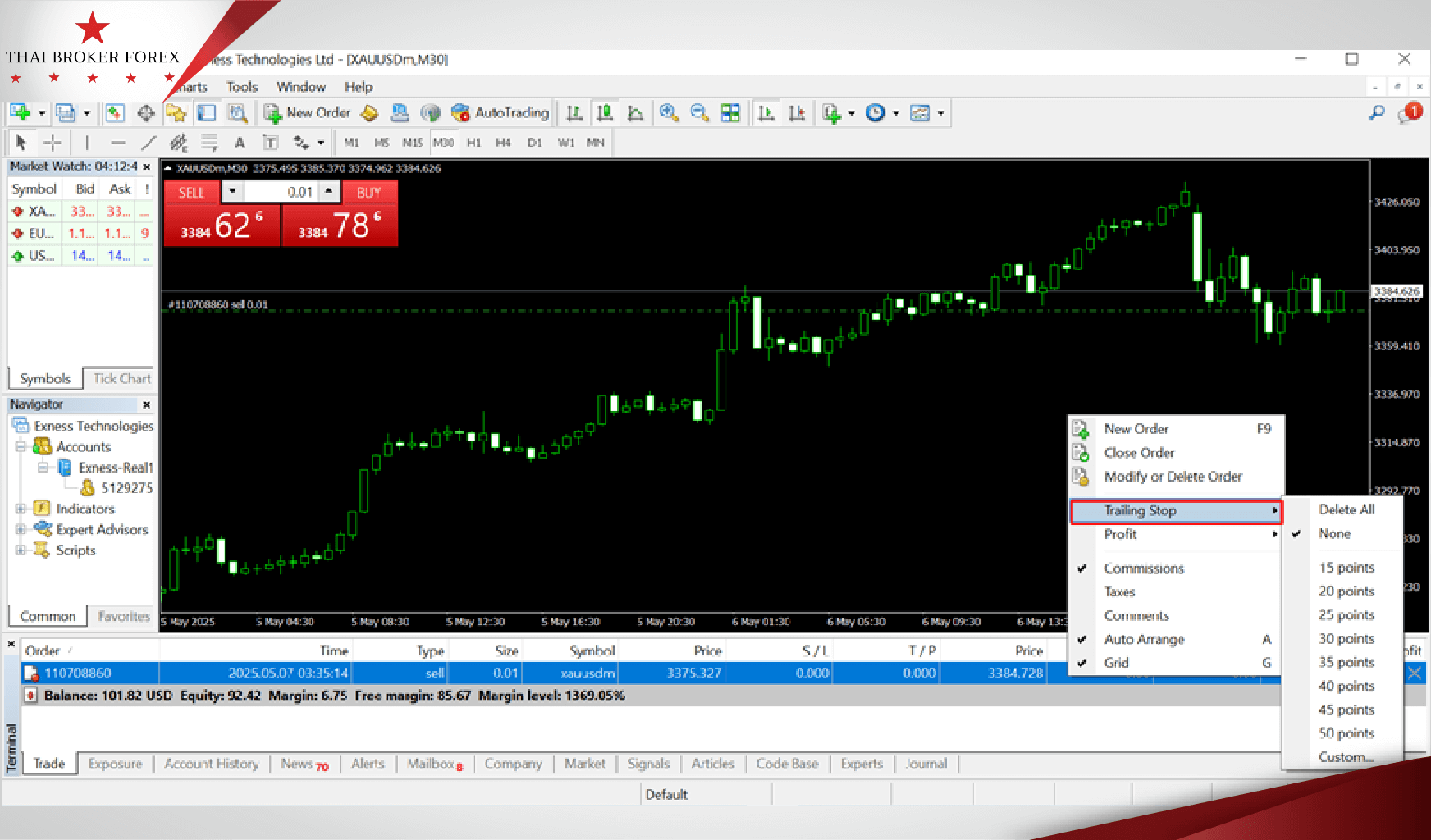The width and height of the screenshot is (1431, 840).
Task: Click the New Order toolbar button
Action: (x=308, y=113)
